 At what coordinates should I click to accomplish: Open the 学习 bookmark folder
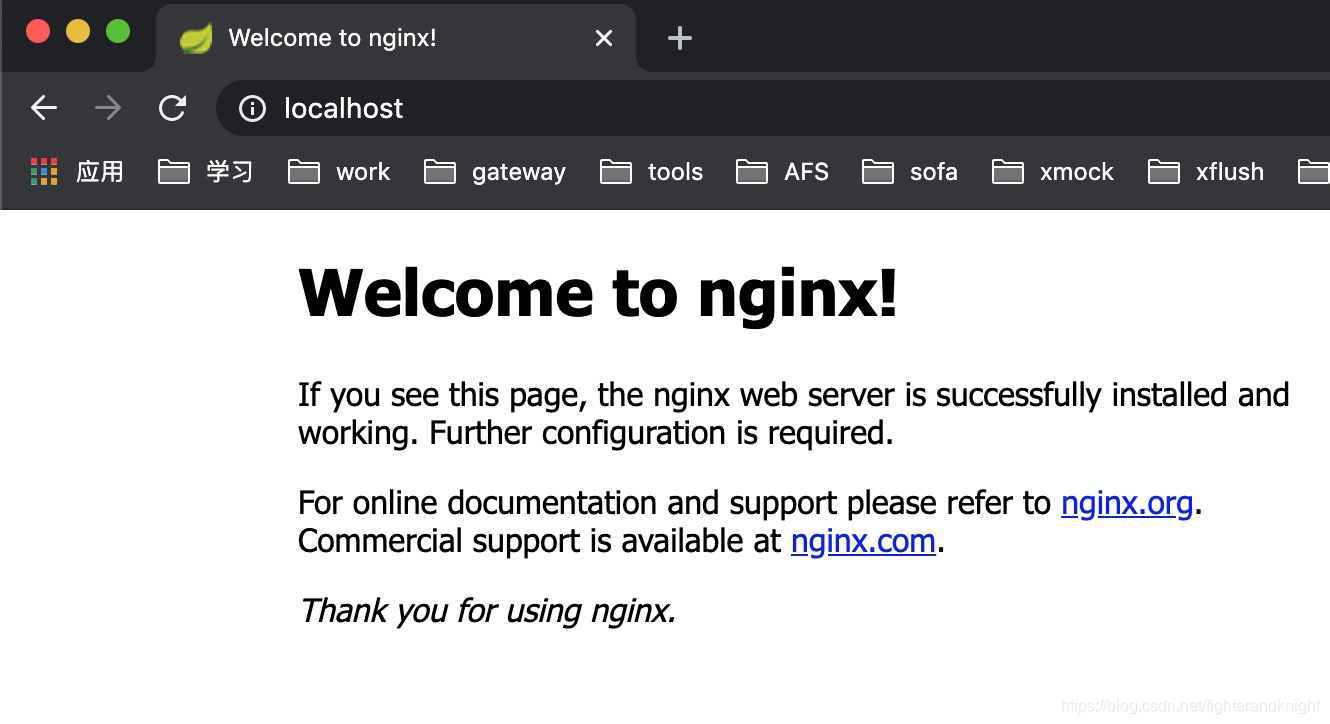206,172
